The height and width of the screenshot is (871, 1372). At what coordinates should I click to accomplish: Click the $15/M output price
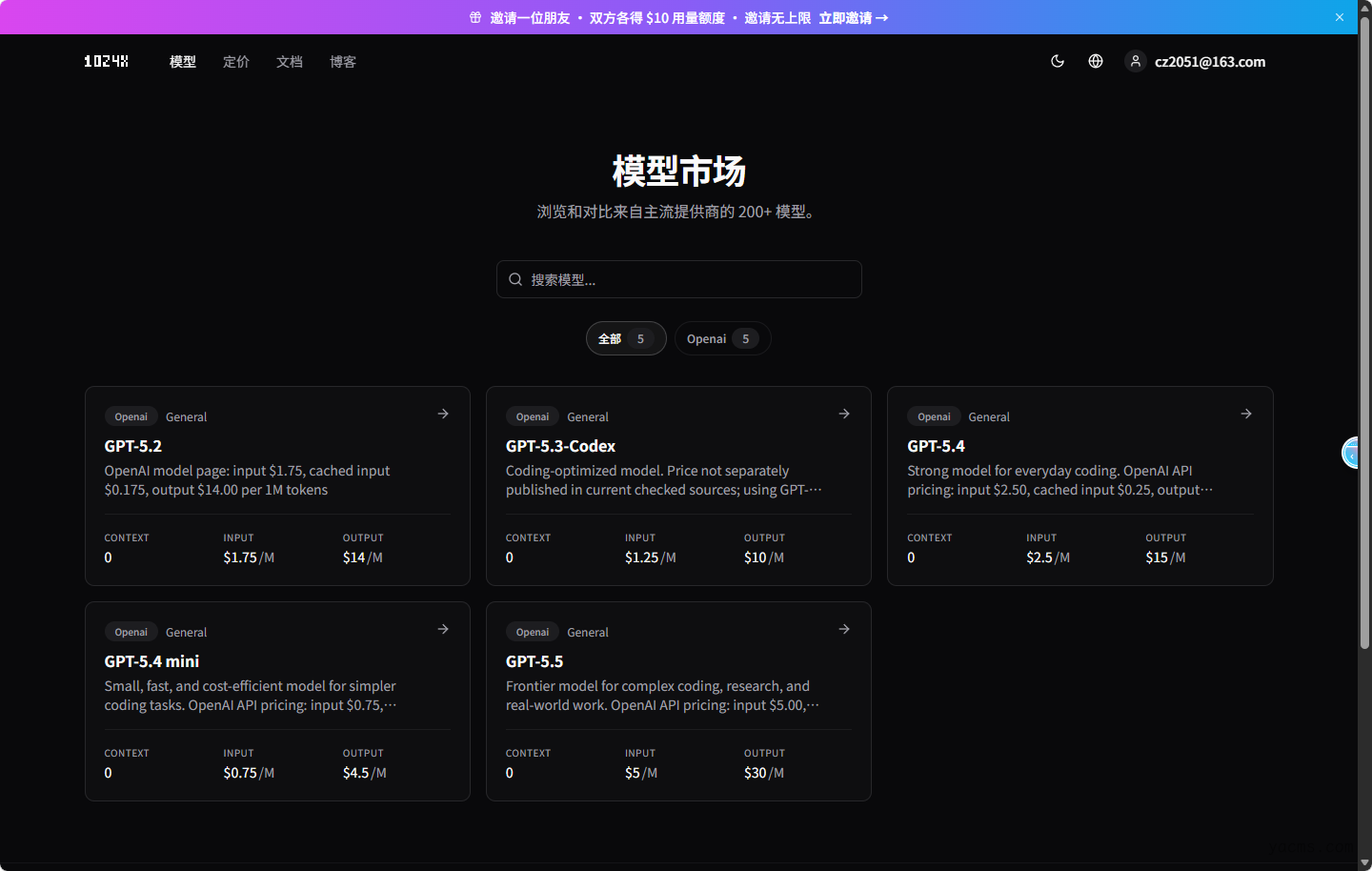pyautogui.click(x=1165, y=557)
